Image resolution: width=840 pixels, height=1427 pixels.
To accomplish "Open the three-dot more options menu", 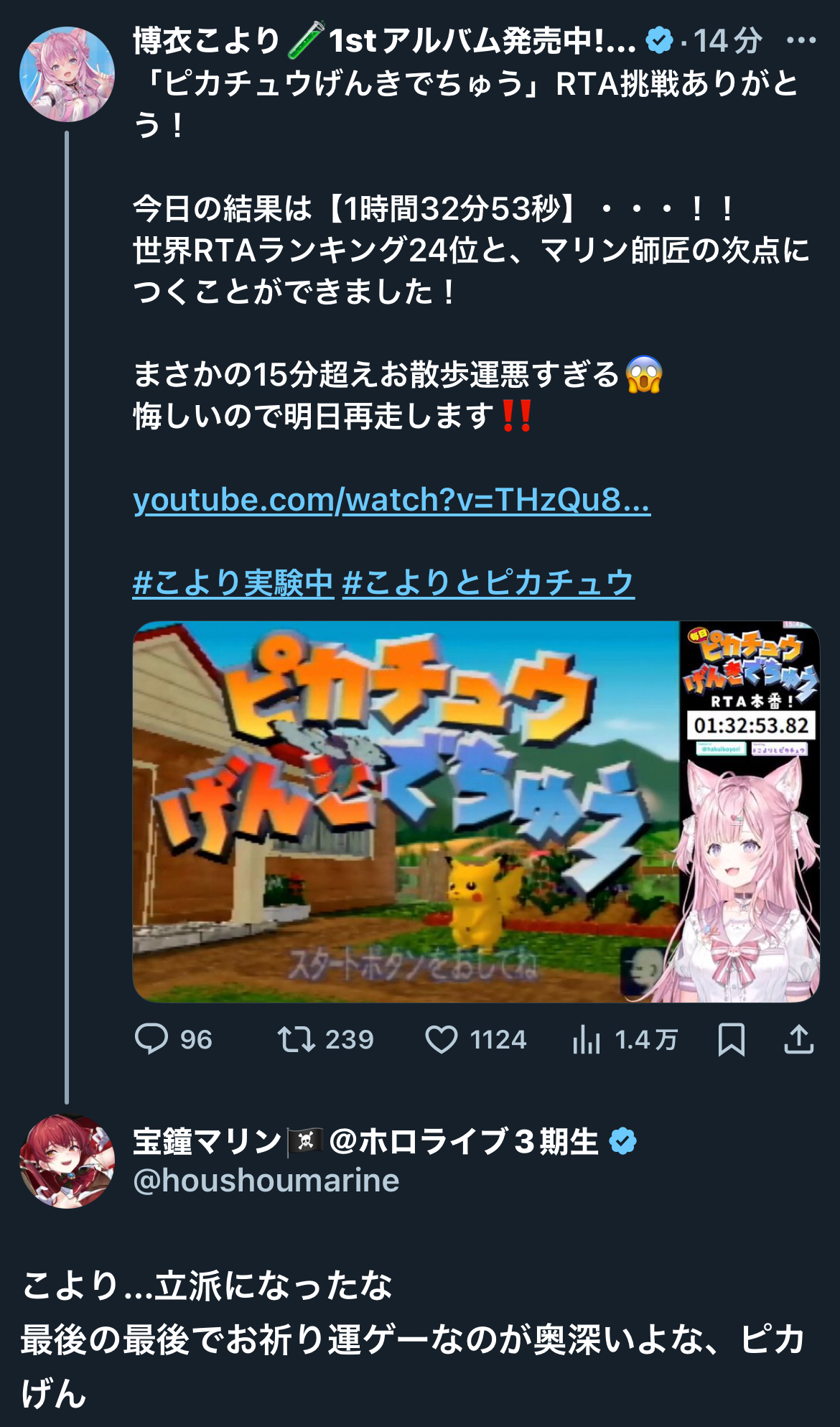I will (x=801, y=40).
